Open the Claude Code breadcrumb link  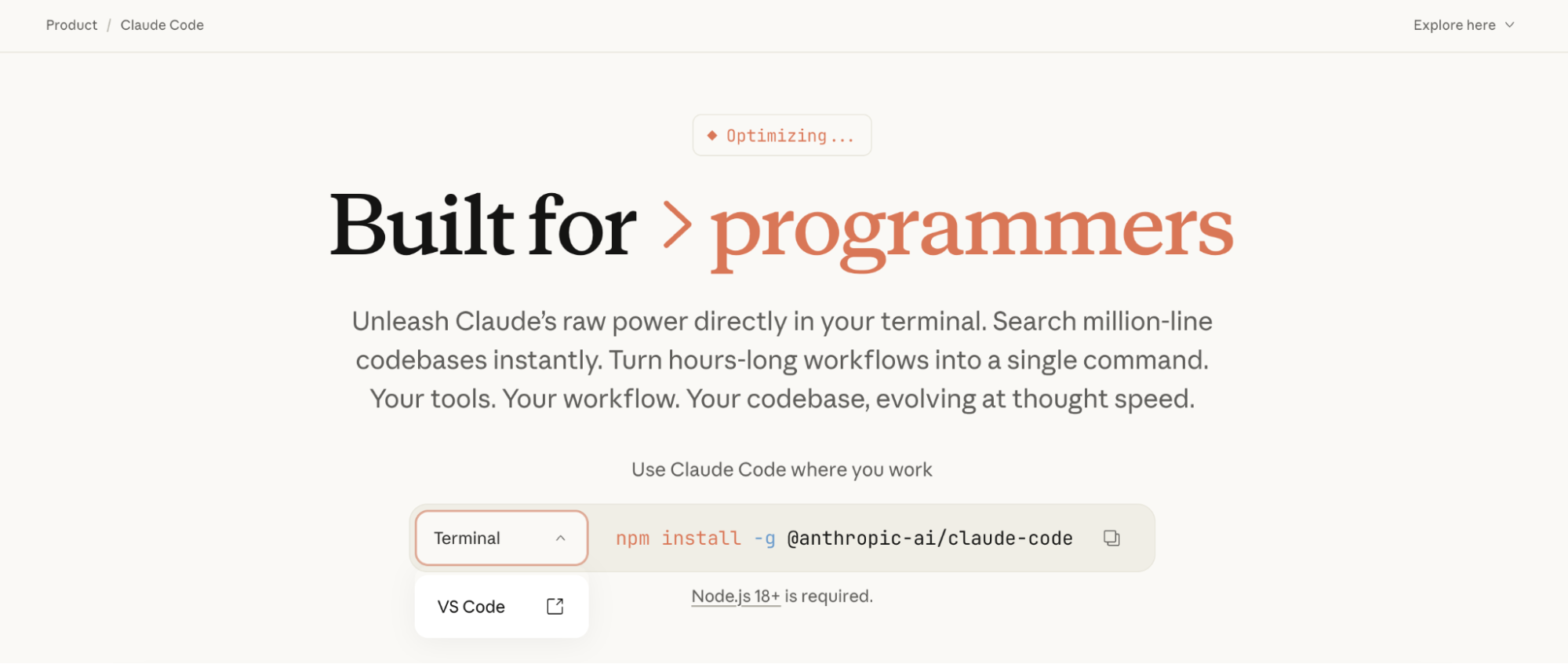[162, 25]
